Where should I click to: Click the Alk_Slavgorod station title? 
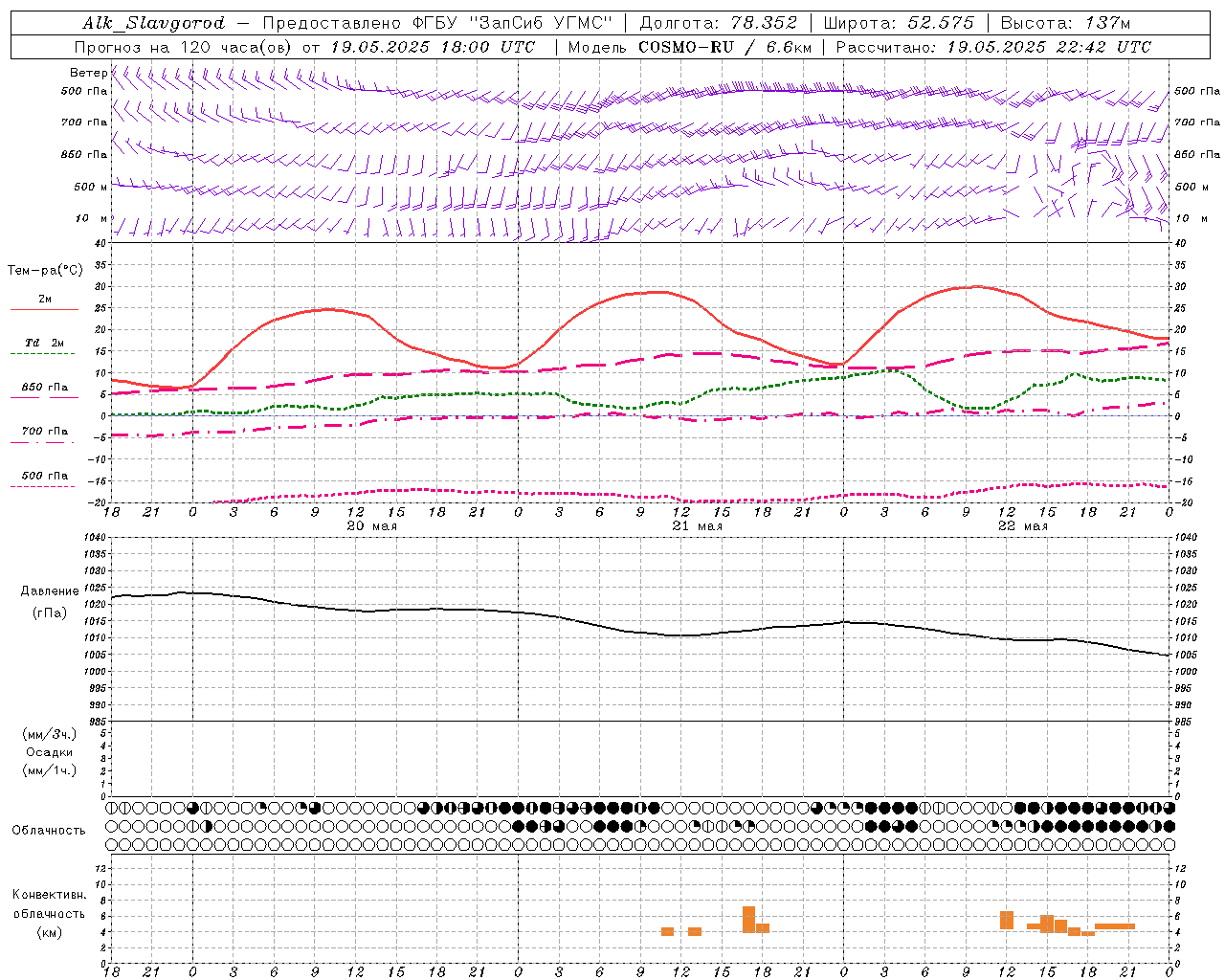point(154,23)
